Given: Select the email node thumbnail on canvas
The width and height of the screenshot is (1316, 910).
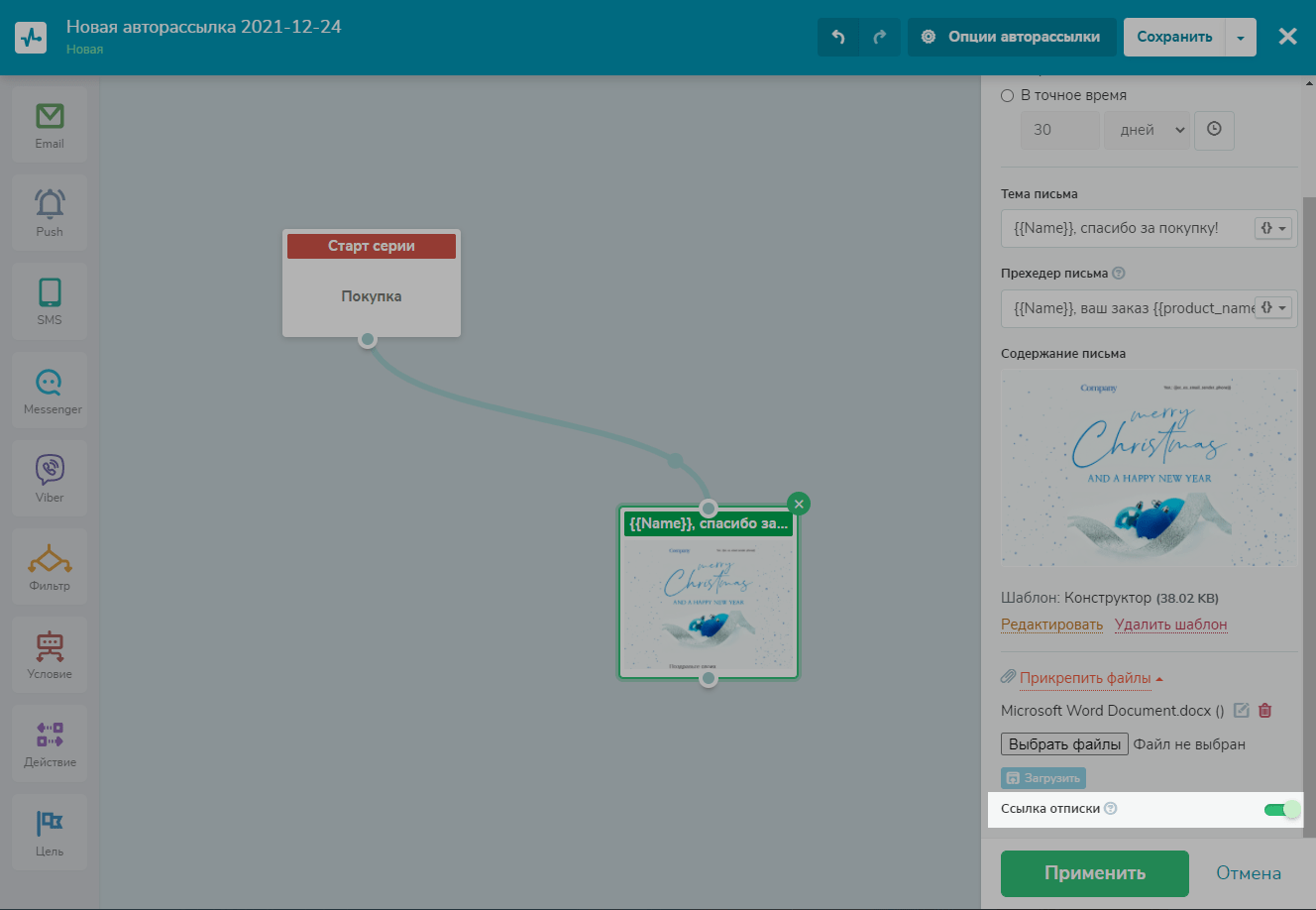Looking at the screenshot, I should [x=709, y=607].
